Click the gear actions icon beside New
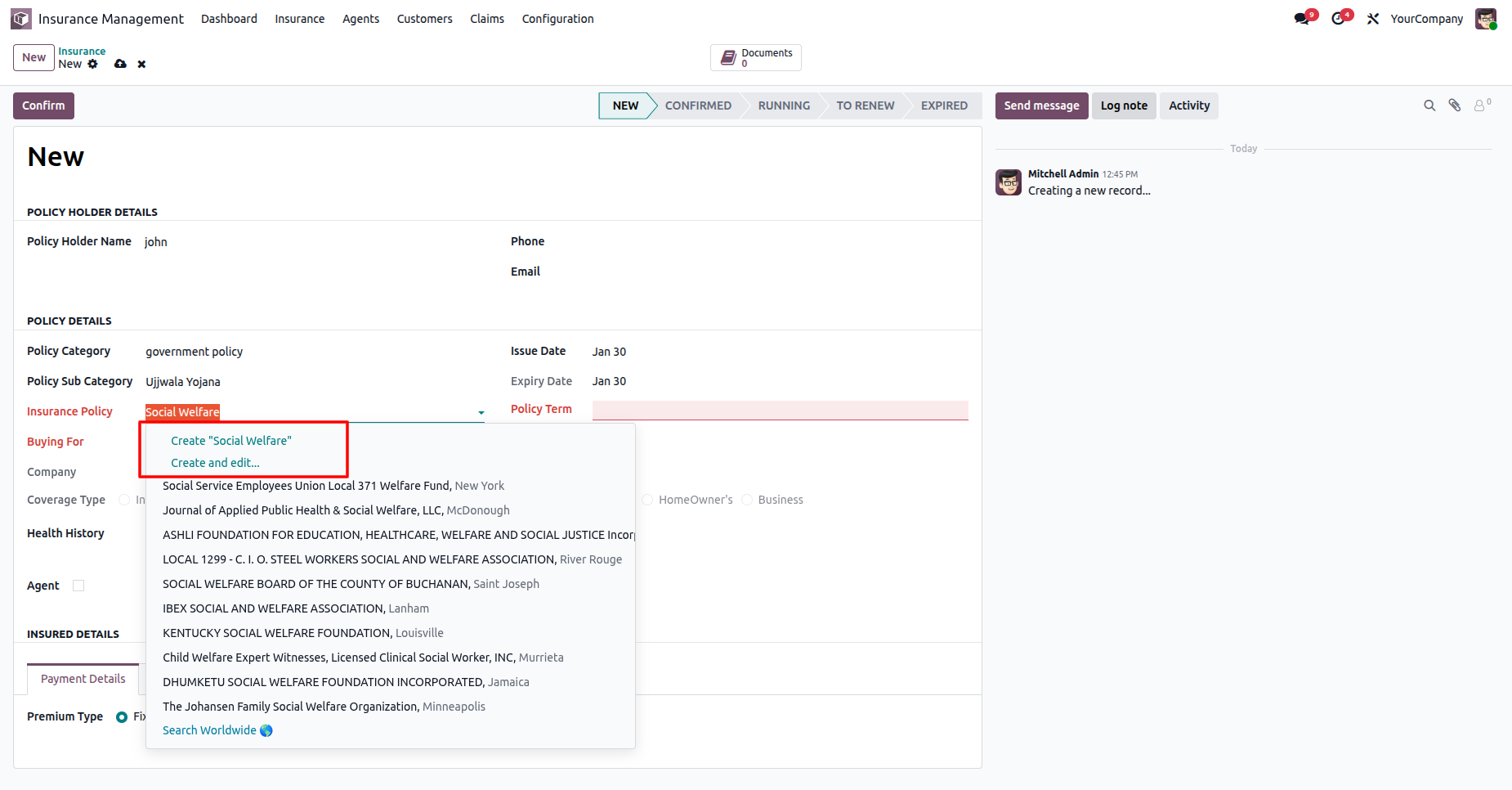The image size is (1512, 790). coord(93,64)
